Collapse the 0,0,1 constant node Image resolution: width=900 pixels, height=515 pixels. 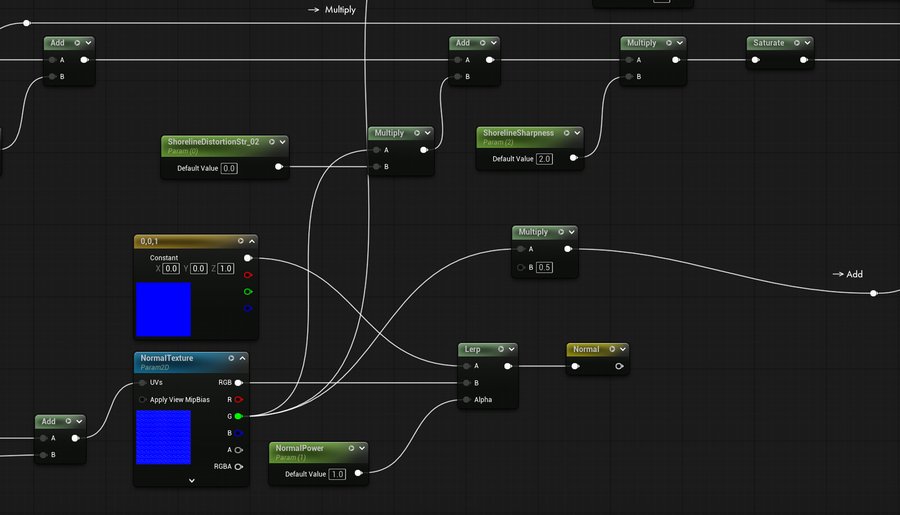tap(252, 241)
